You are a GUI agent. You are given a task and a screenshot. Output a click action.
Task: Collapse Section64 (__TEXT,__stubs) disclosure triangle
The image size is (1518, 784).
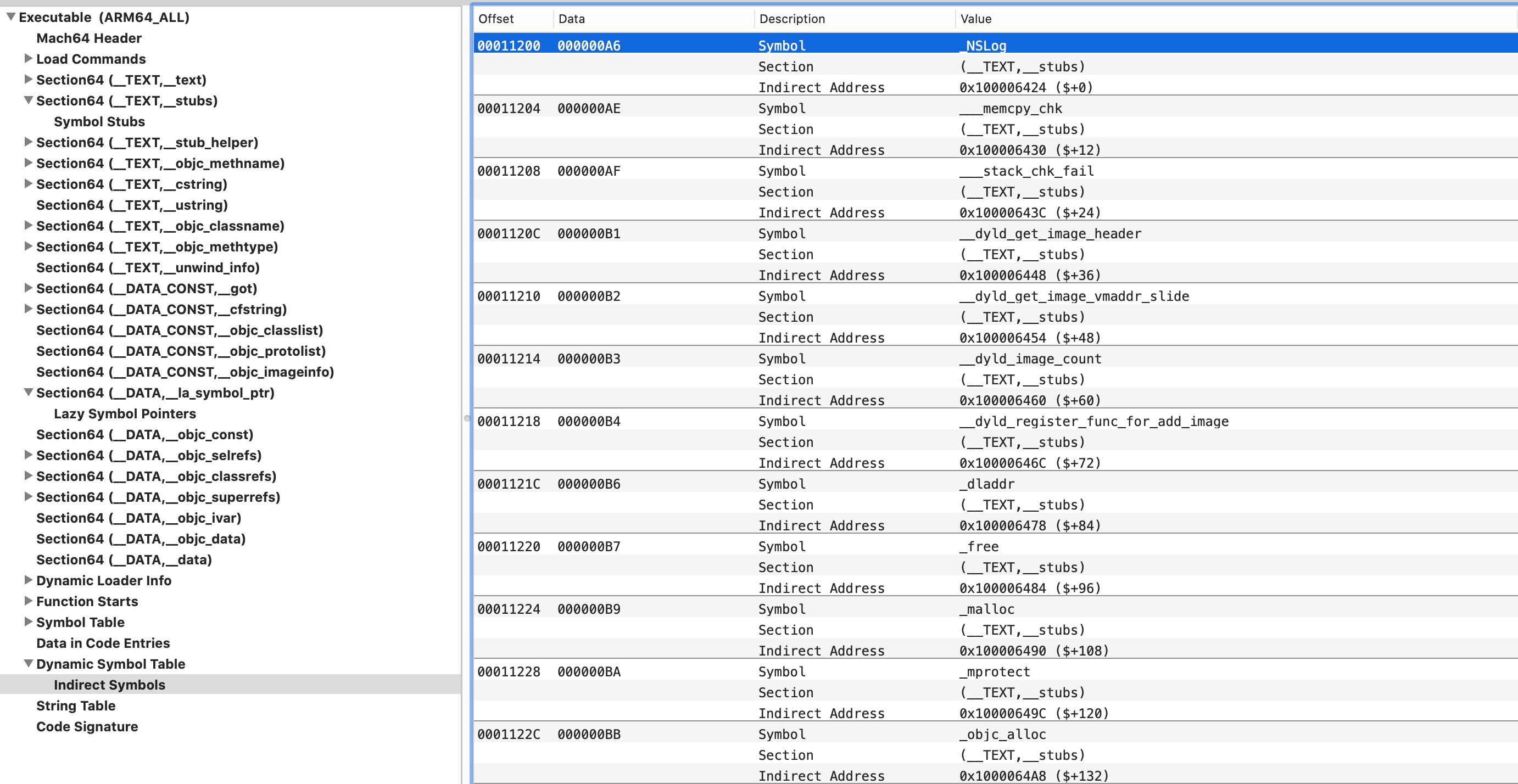(x=27, y=100)
